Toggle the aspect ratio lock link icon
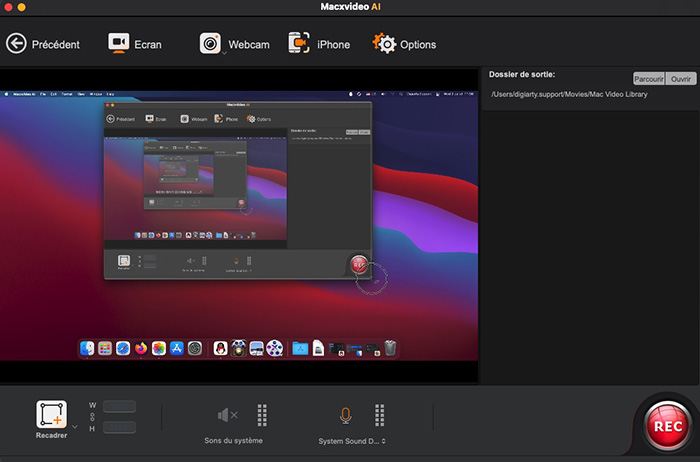The width and height of the screenshot is (700, 462). 92,417
